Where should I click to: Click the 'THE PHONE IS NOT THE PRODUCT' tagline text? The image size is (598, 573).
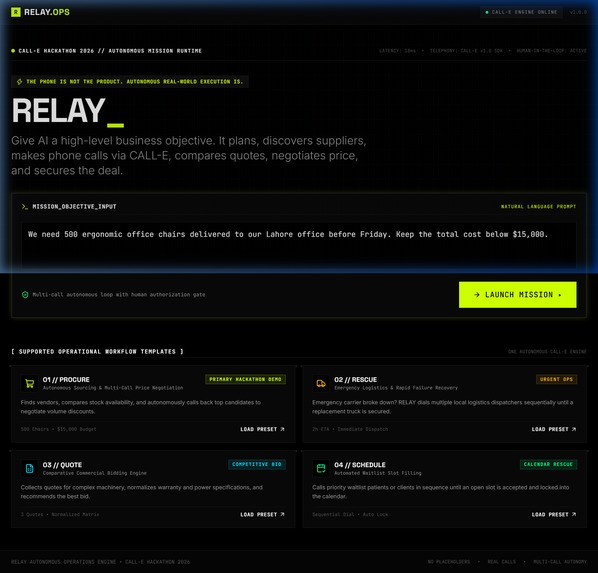click(135, 82)
